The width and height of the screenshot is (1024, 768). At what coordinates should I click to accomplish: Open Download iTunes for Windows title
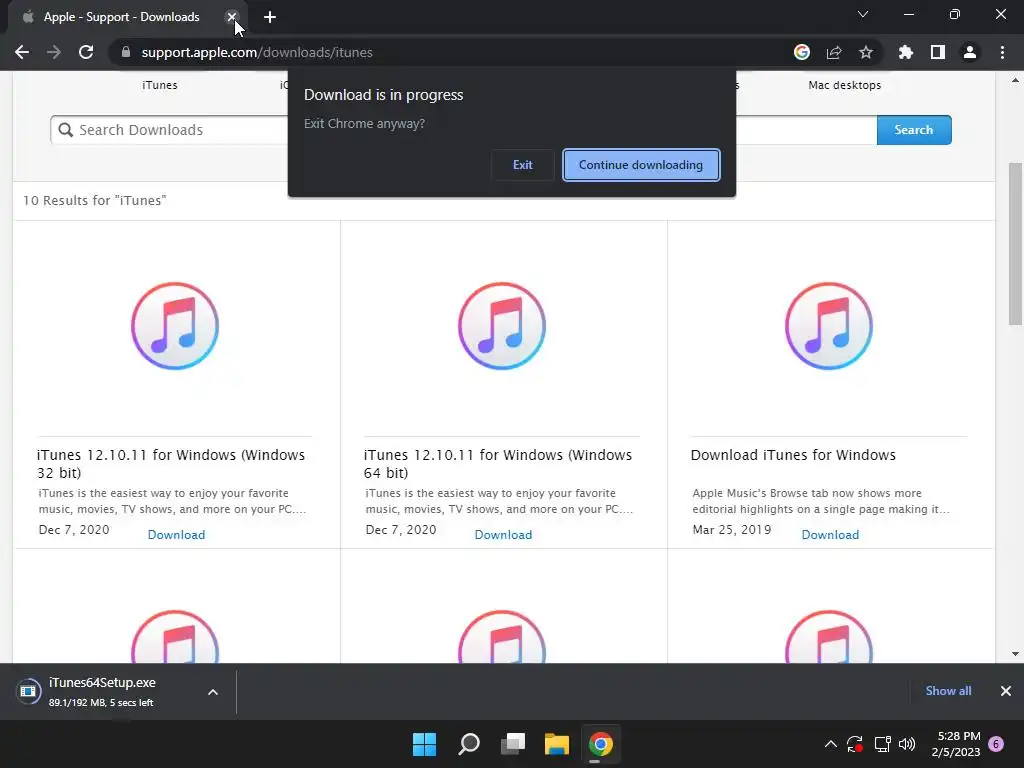pos(793,455)
